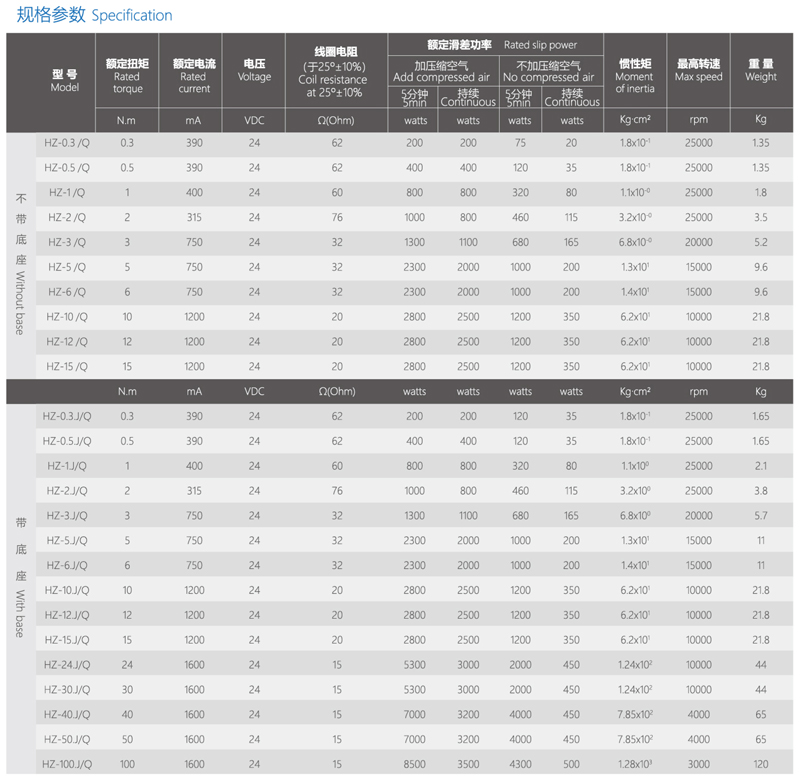The height and width of the screenshot is (778, 800).
Task: Click the '额定电流 Rated current' header
Action: (x=194, y=76)
